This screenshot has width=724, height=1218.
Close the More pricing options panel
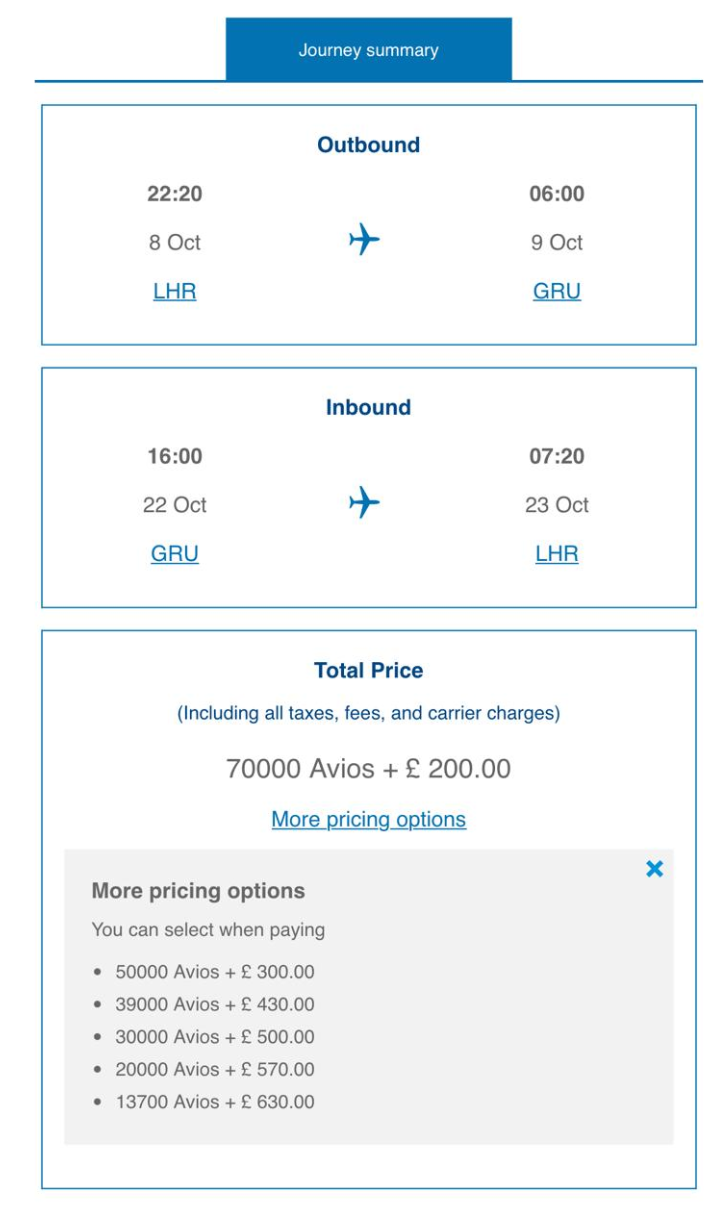[654, 869]
